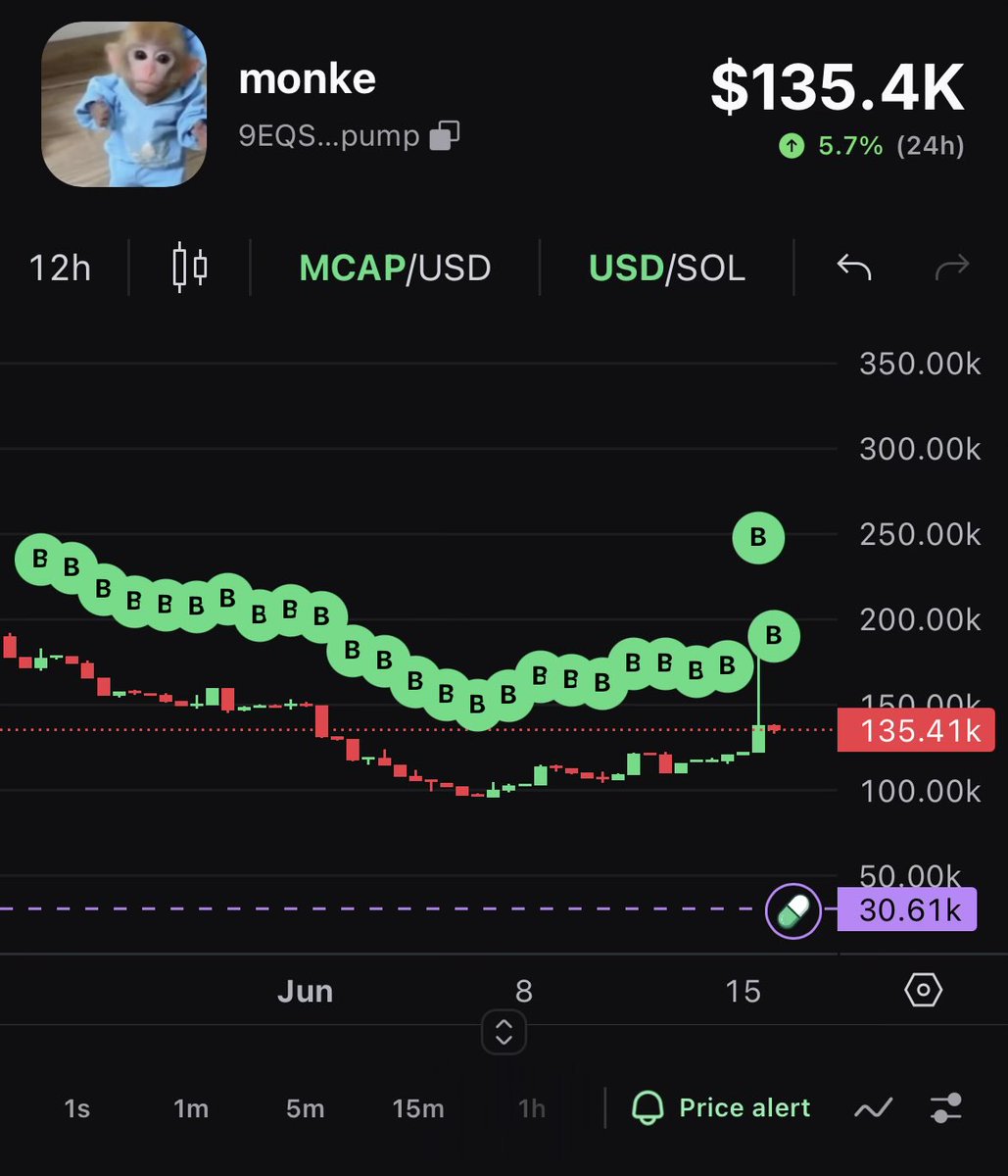1008x1176 pixels.
Task: Undo the last chart action
Action: (854, 267)
